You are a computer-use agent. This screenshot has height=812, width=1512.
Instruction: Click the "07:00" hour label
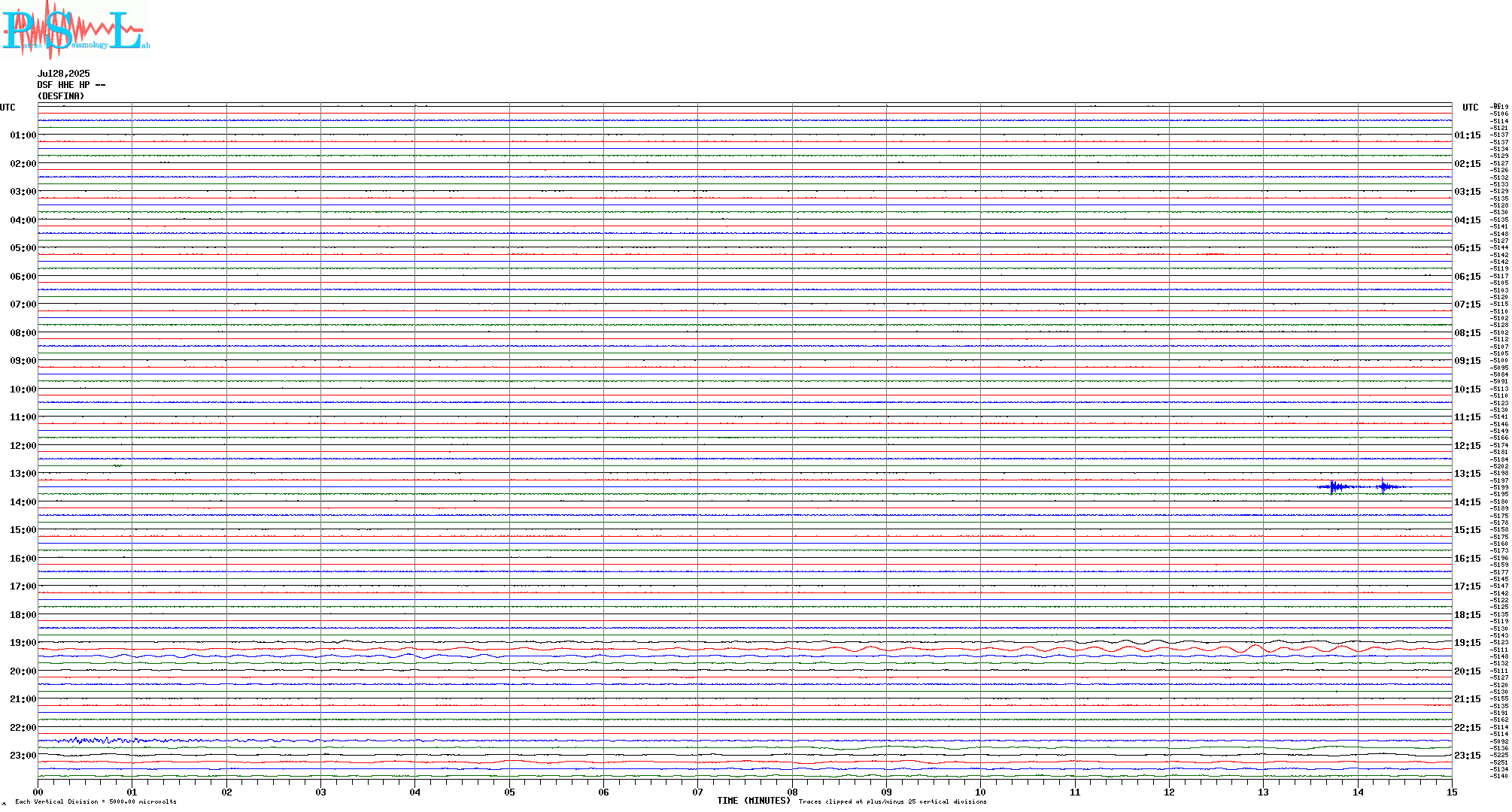click(23, 304)
